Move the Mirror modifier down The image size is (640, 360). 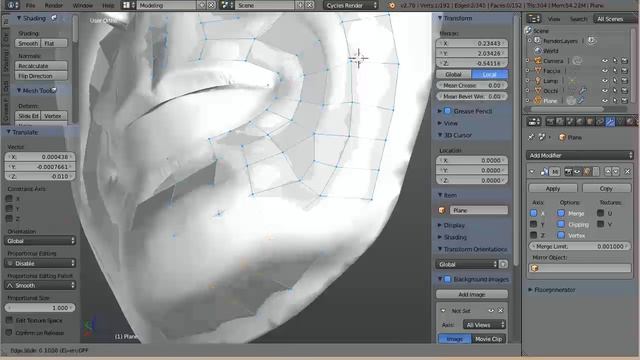pos(616,172)
